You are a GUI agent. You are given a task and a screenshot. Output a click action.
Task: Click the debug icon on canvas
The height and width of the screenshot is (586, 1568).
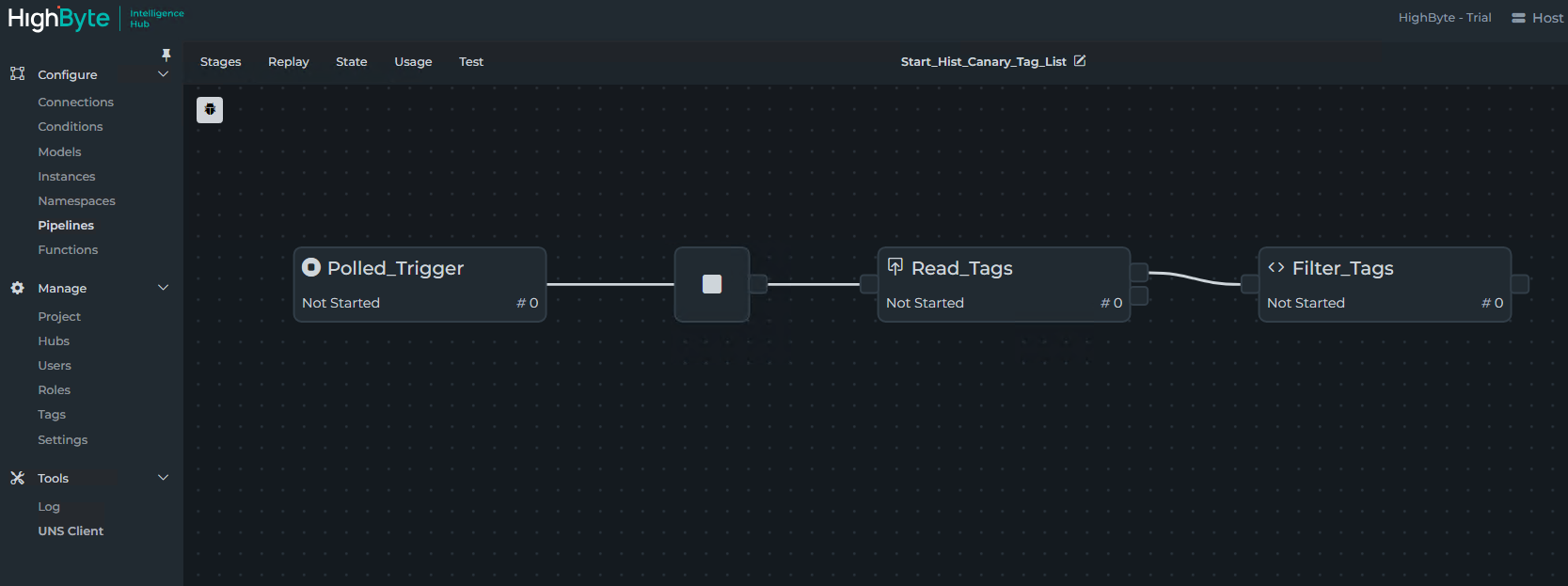coord(210,110)
